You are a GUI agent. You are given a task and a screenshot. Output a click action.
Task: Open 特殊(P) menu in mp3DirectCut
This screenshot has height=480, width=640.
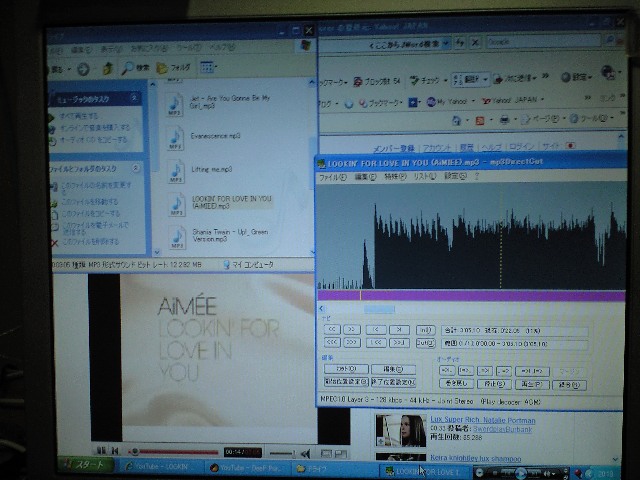coord(395,177)
